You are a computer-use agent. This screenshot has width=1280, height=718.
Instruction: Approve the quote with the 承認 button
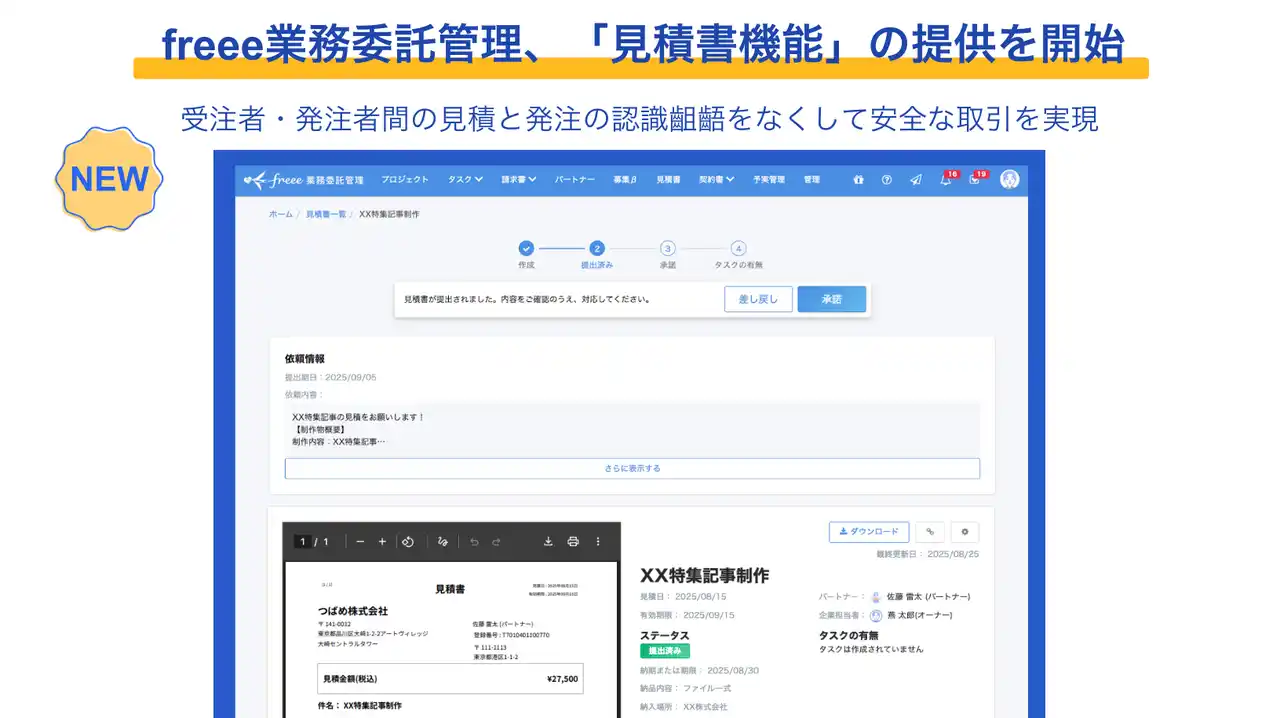pos(831,298)
